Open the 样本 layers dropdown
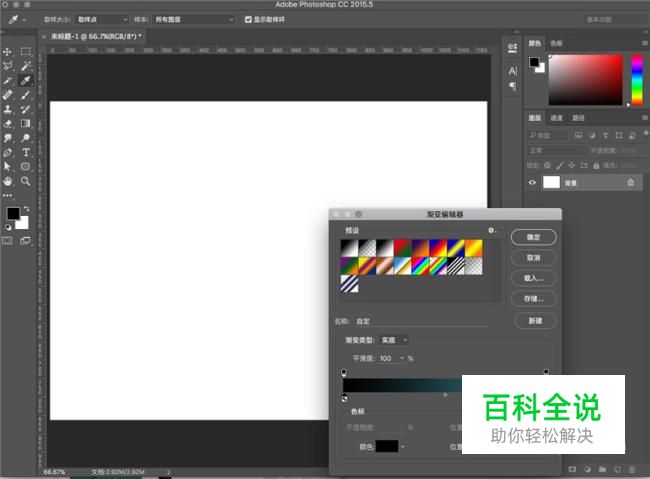The image size is (650, 479). [192, 19]
